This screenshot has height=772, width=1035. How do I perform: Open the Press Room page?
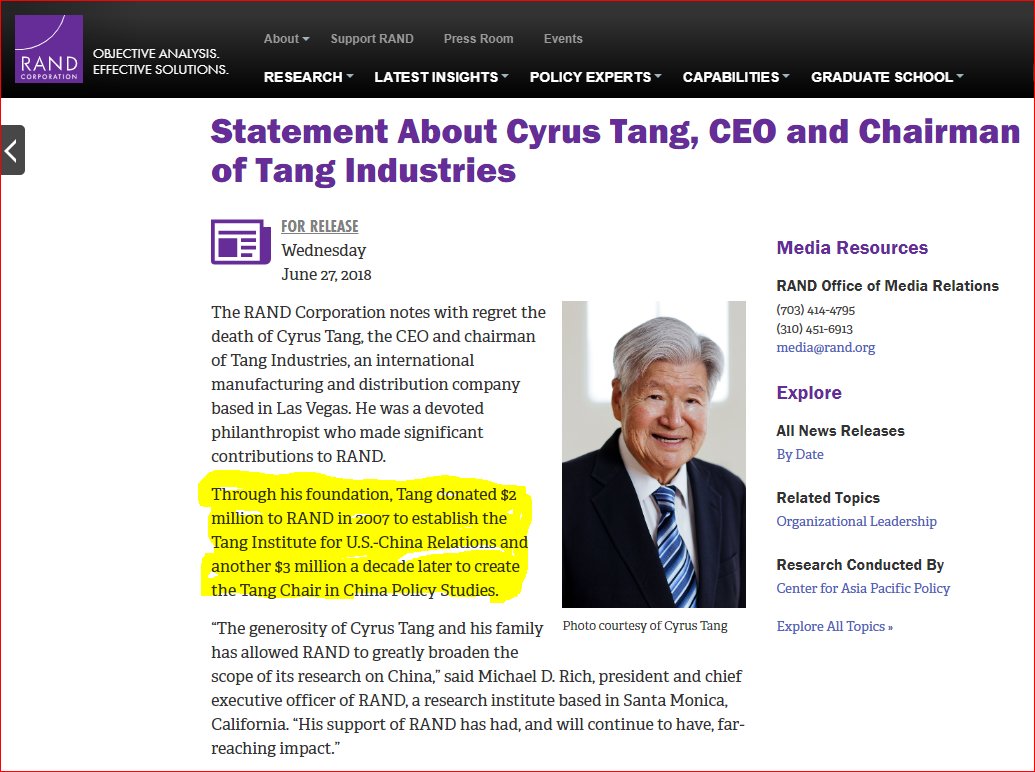click(x=479, y=39)
